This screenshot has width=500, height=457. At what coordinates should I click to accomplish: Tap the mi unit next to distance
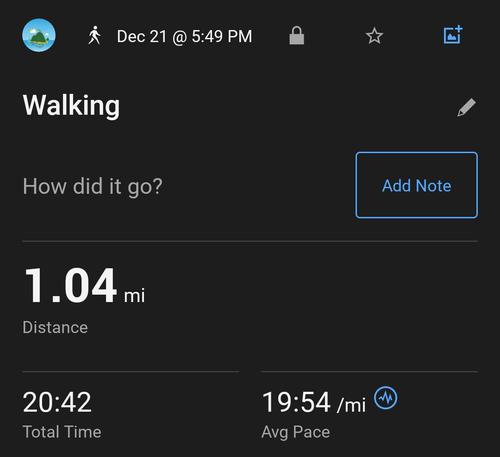(134, 296)
